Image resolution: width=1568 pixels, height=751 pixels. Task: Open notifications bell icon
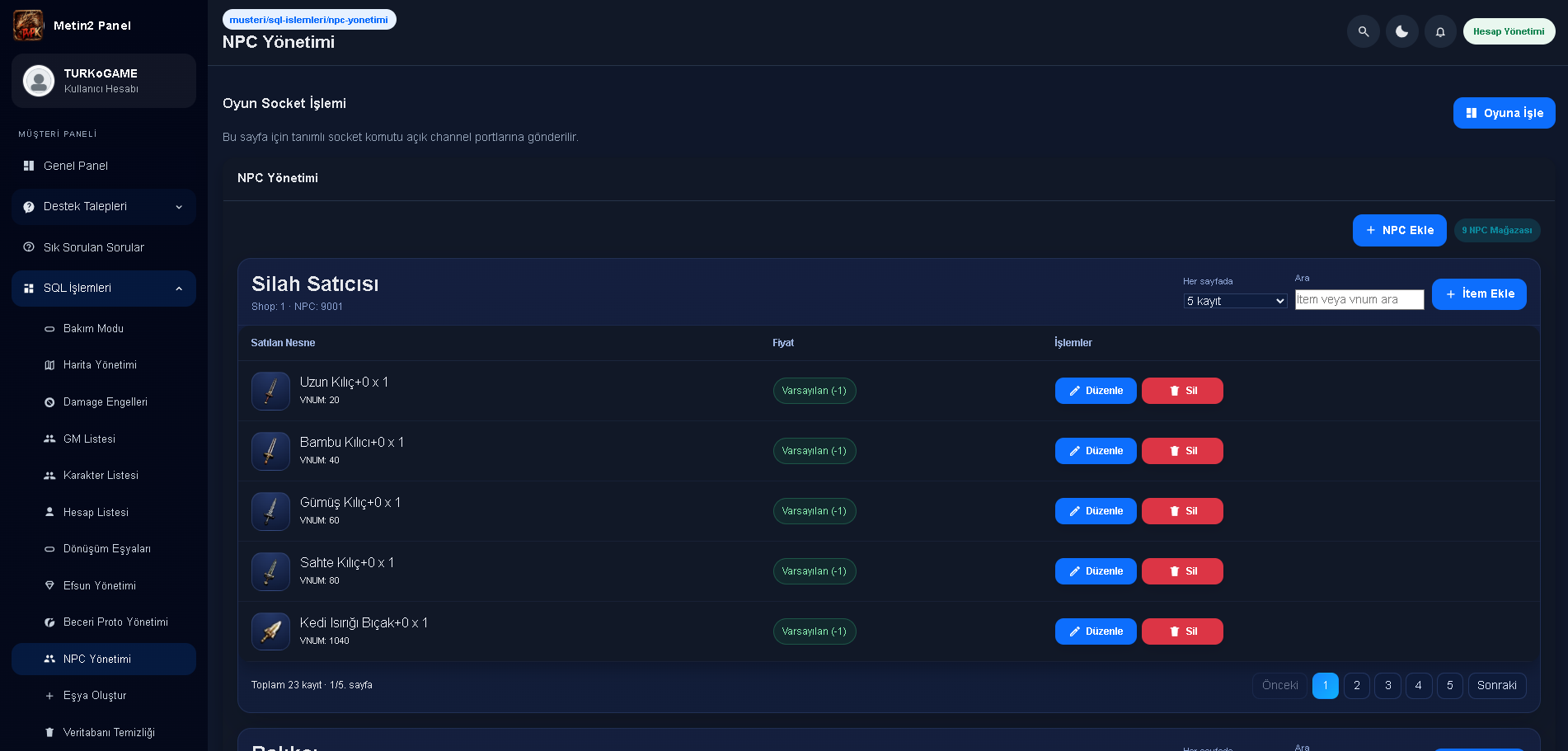[x=1440, y=31]
